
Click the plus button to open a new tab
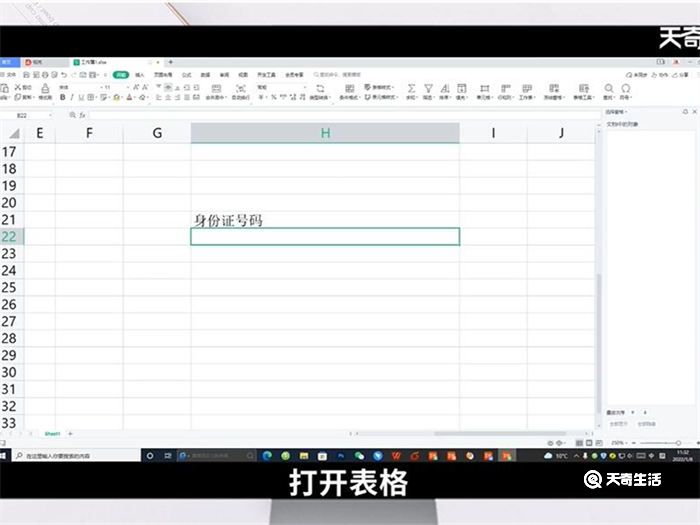[x=171, y=62]
